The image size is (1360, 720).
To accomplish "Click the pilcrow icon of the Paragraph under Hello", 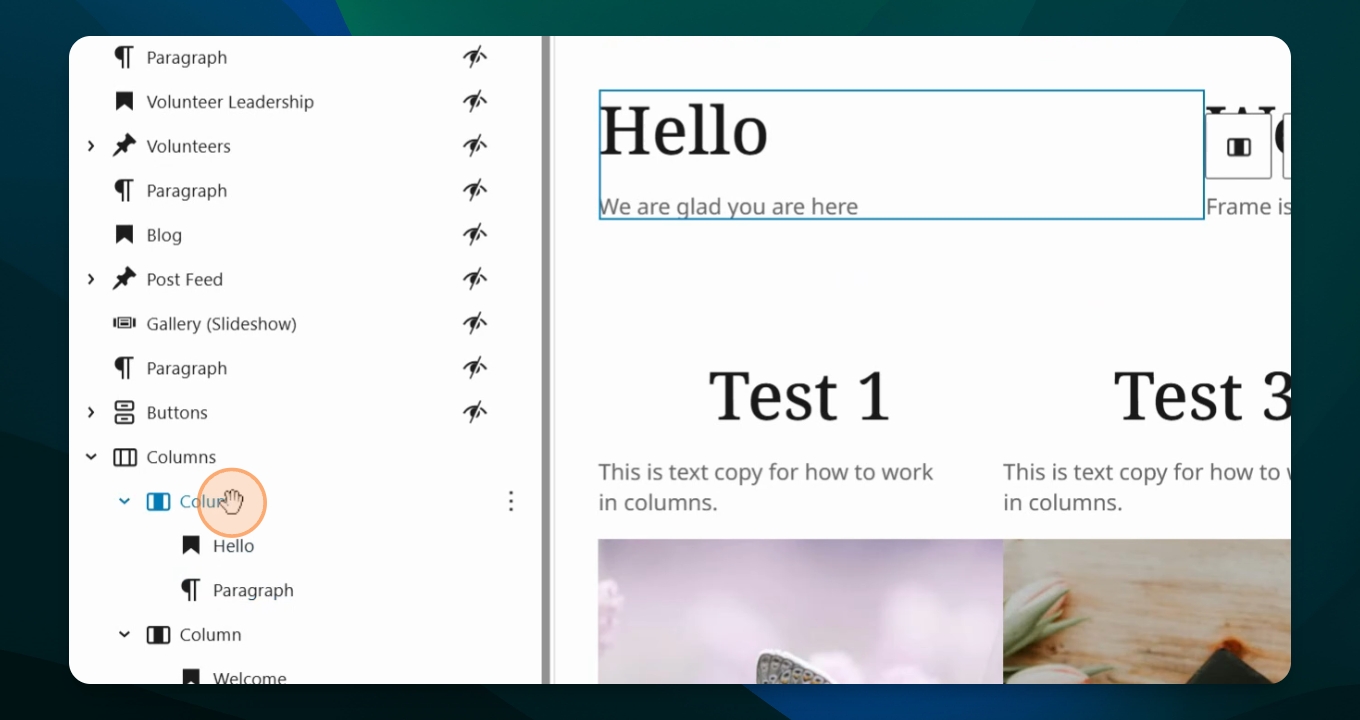I will (x=191, y=590).
